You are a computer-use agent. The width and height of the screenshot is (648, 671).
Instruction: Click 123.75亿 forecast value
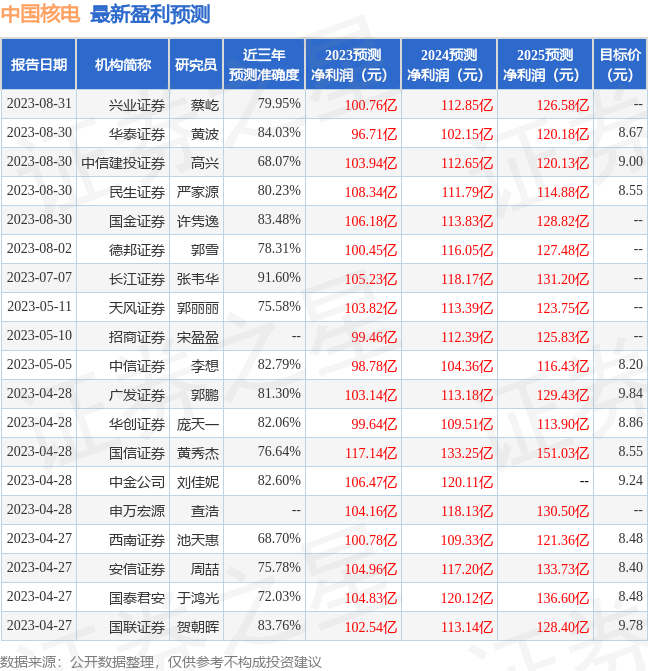[x=563, y=308]
